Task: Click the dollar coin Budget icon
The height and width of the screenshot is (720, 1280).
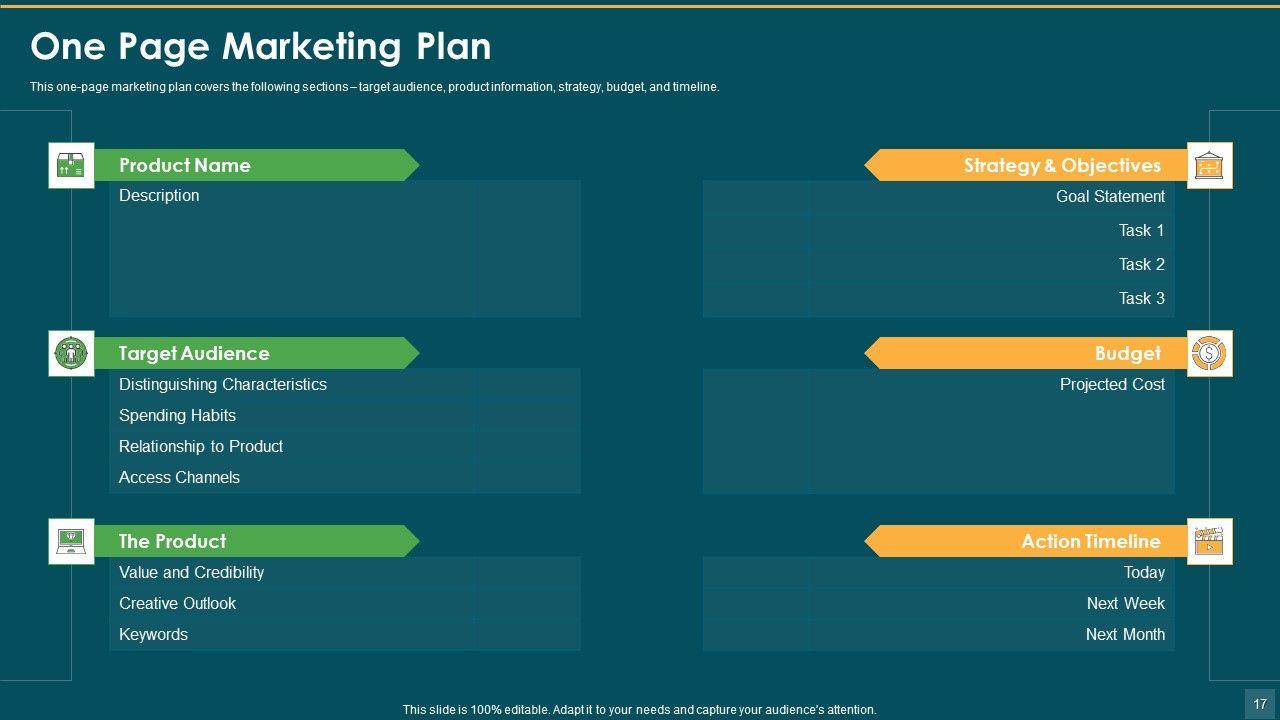Action: [1209, 353]
